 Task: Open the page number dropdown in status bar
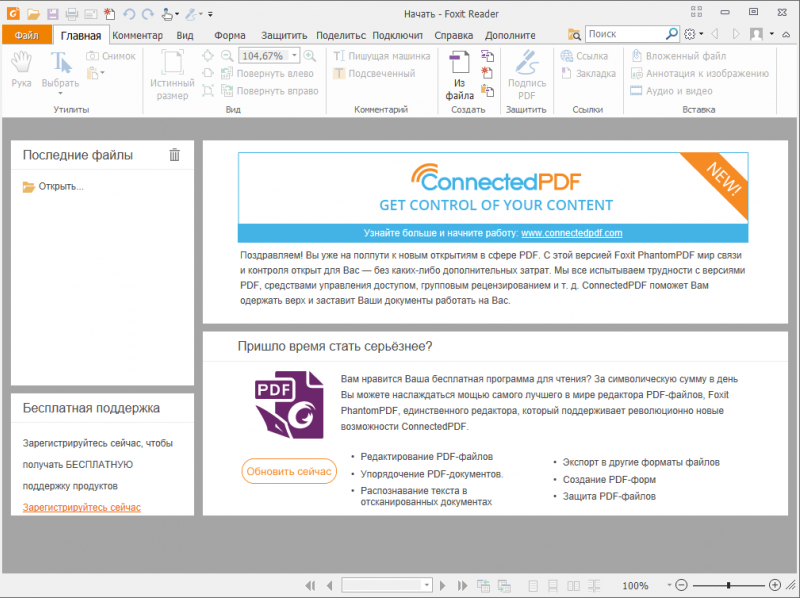426,585
